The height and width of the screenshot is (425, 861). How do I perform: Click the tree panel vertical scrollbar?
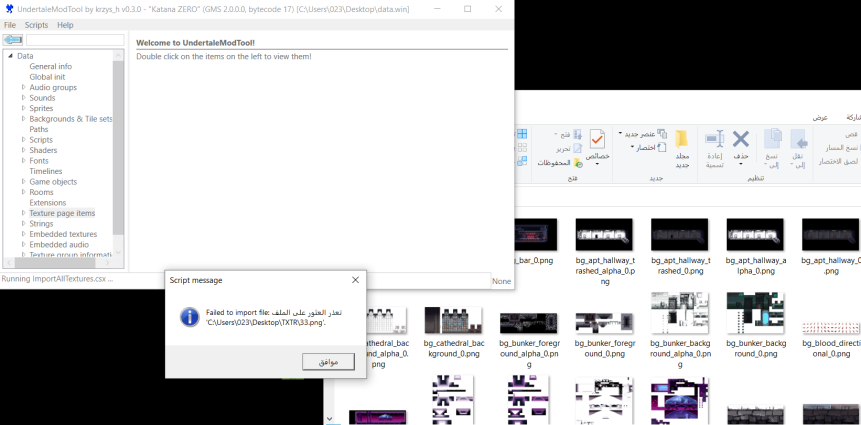tap(118, 147)
